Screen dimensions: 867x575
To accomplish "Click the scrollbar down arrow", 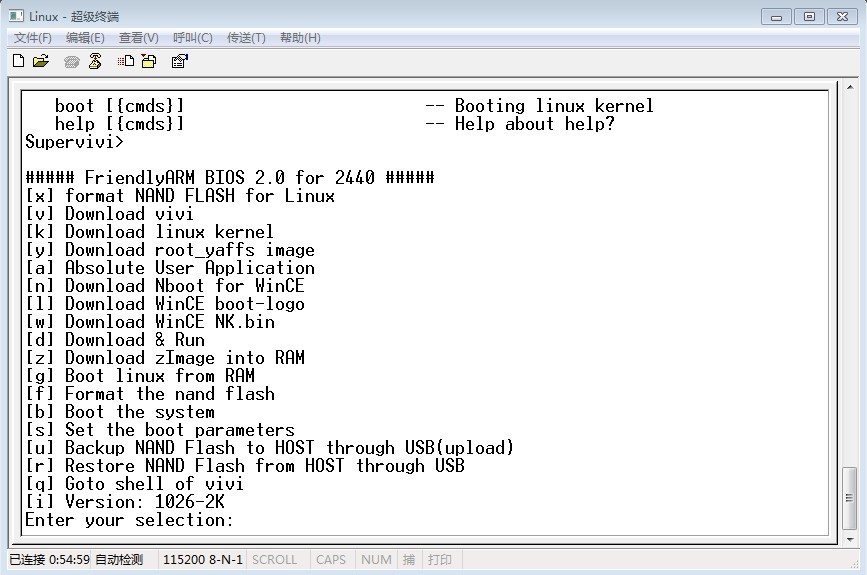I will pyautogui.click(x=849, y=540).
